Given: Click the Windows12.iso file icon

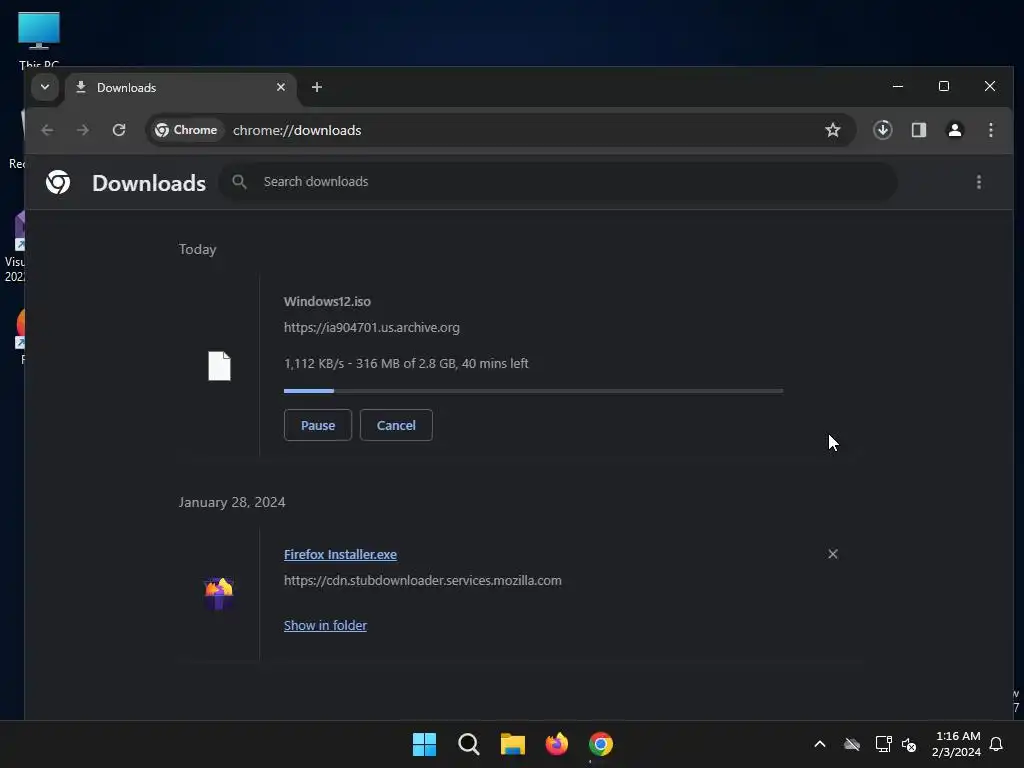Looking at the screenshot, I should (x=219, y=366).
